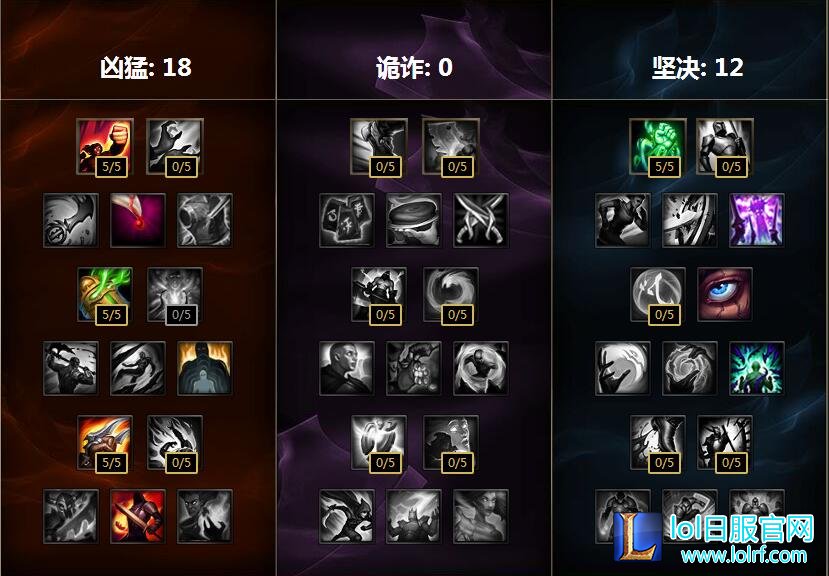Image resolution: width=829 pixels, height=576 pixels.
Task: Open the 坚决: 12 tree header
Action: pos(697,67)
